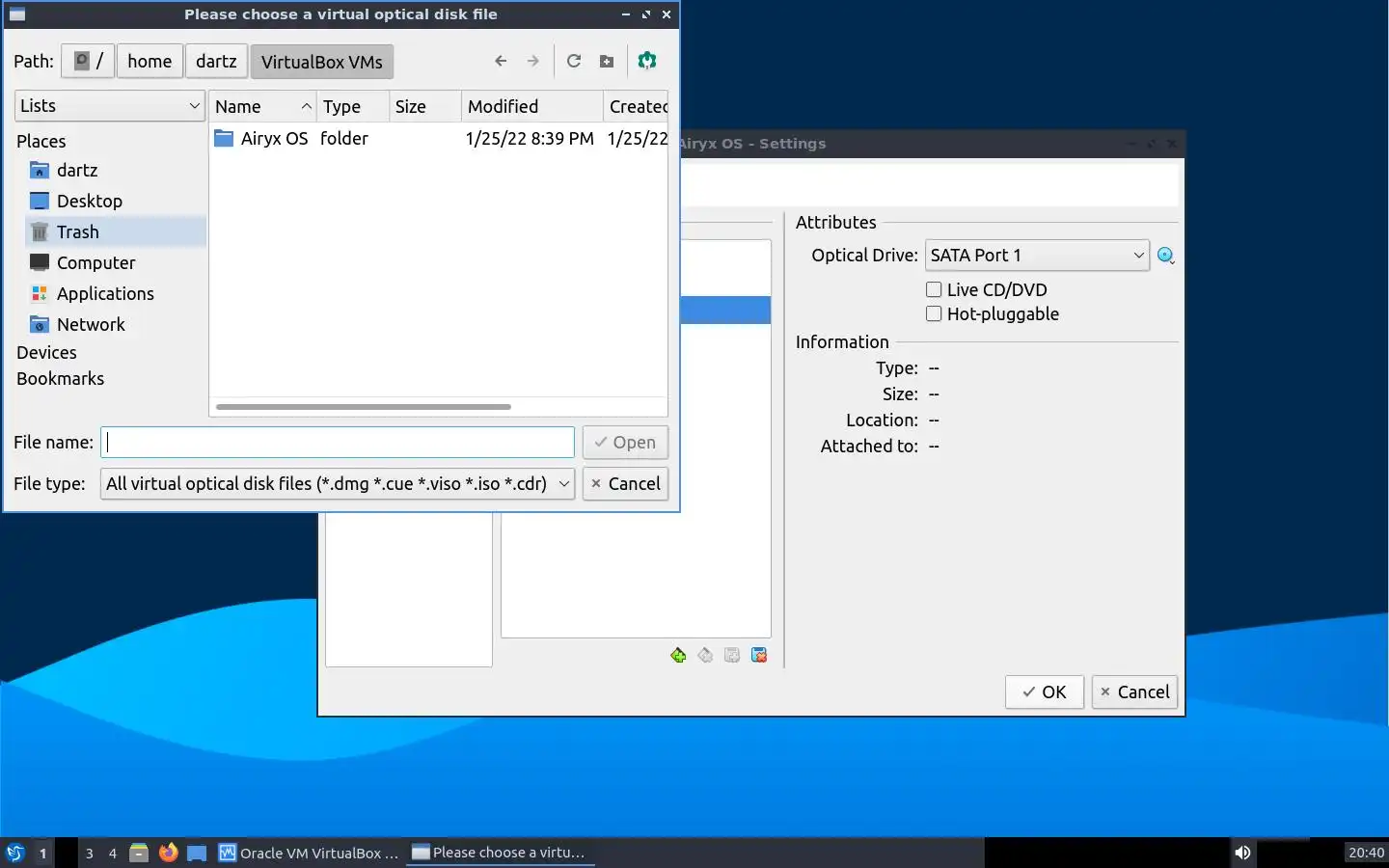This screenshot has width=1389, height=868.
Task: Select VirtualBox VMs path segment
Action: [322, 62]
